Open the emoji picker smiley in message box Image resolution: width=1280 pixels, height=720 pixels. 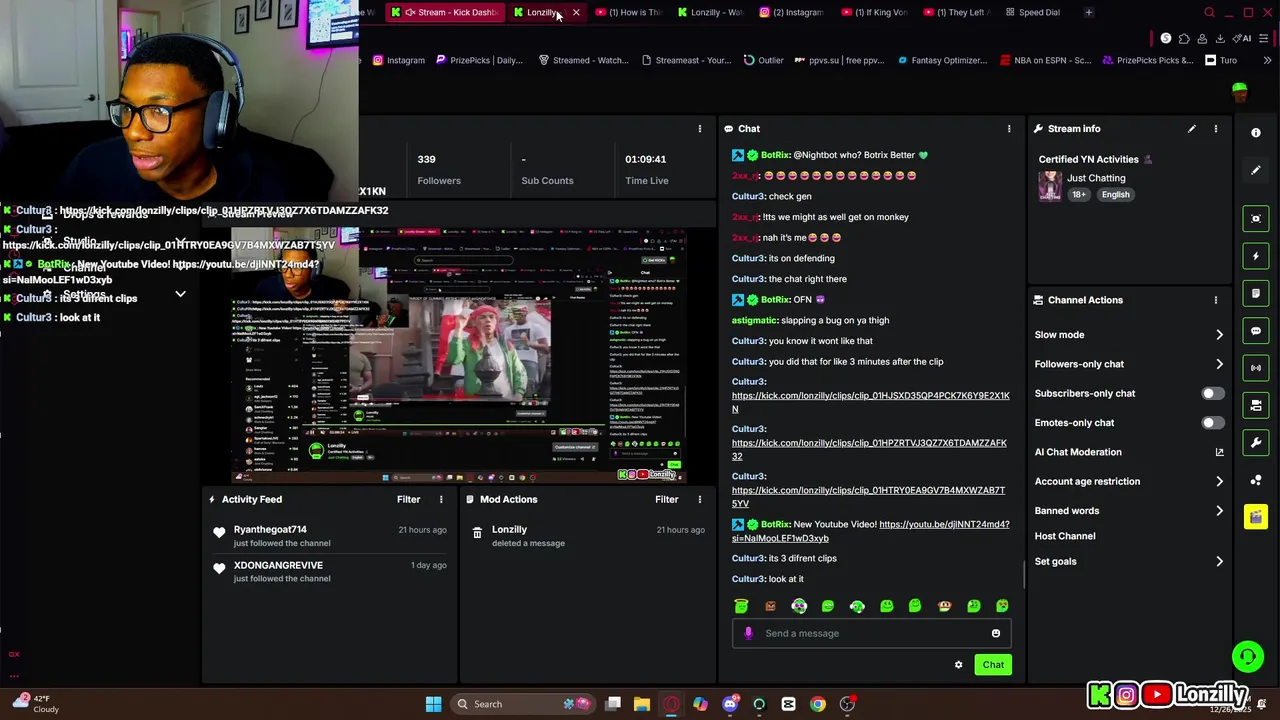[x=996, y=633]
